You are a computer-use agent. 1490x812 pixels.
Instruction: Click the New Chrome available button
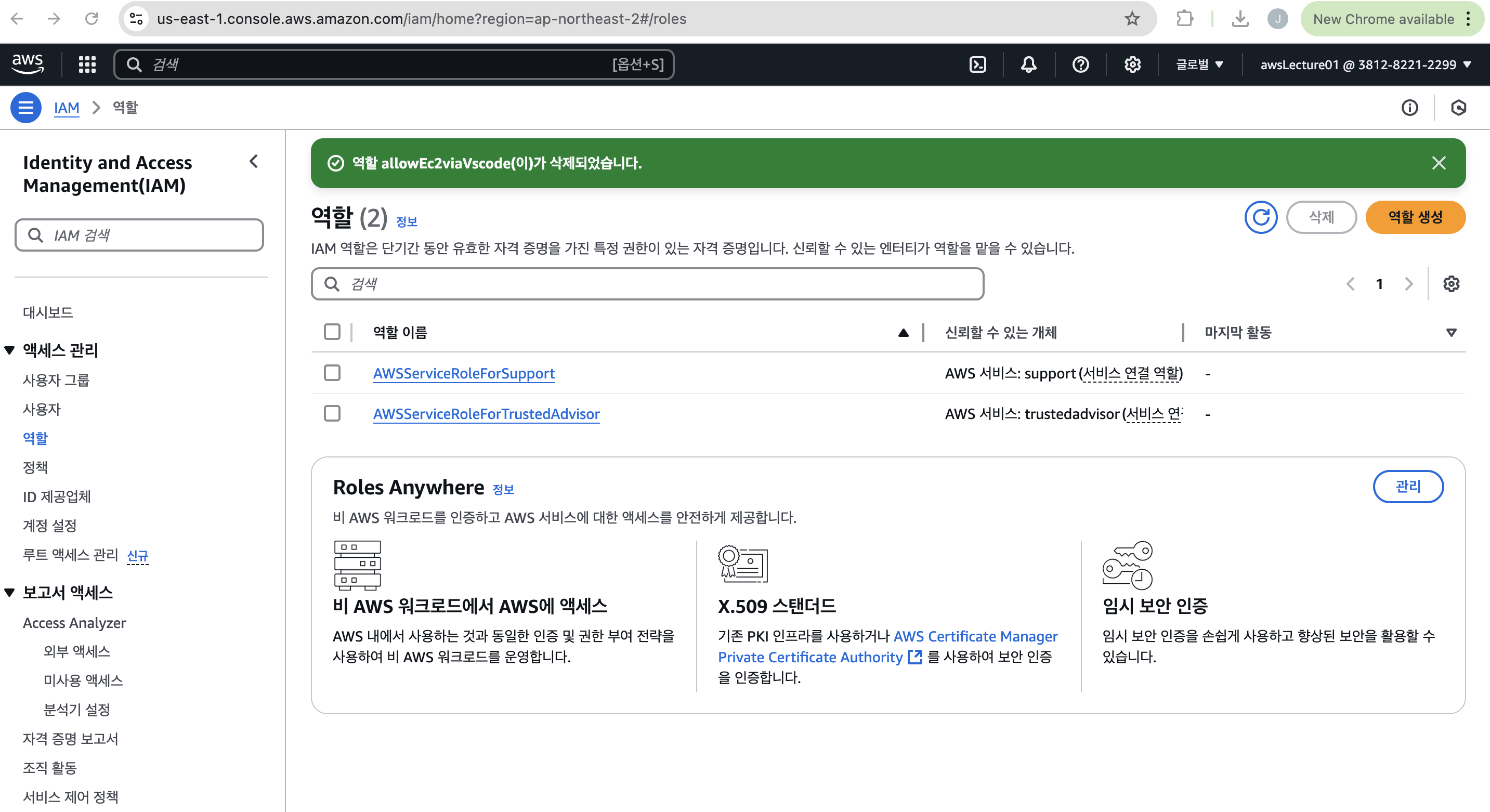click(1393, 19)
